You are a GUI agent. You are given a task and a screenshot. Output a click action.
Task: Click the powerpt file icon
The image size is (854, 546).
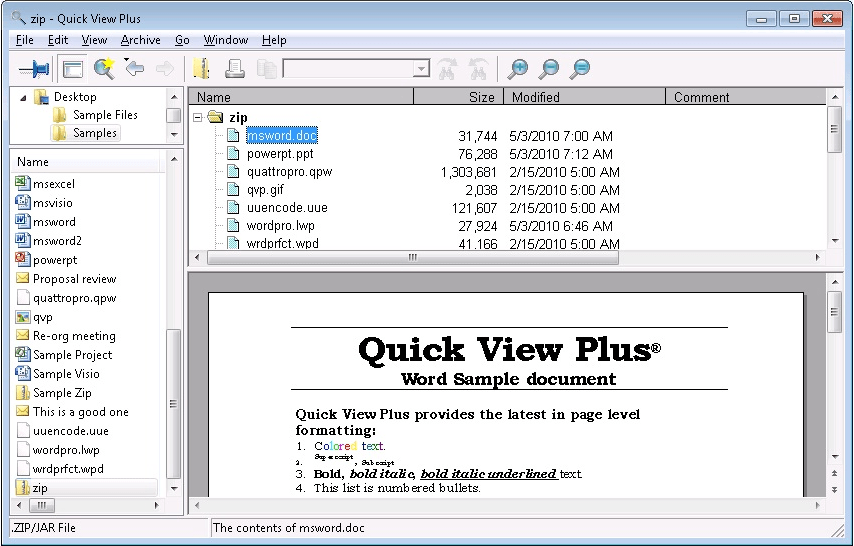[x=22, y=259]
